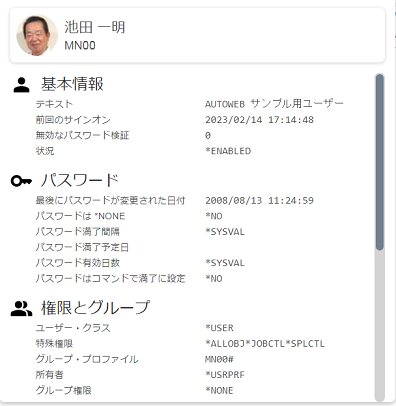Screen dimensions: 396x406
Task: Click the vertical scrollbar thumb
Action: tap(379, 162)
